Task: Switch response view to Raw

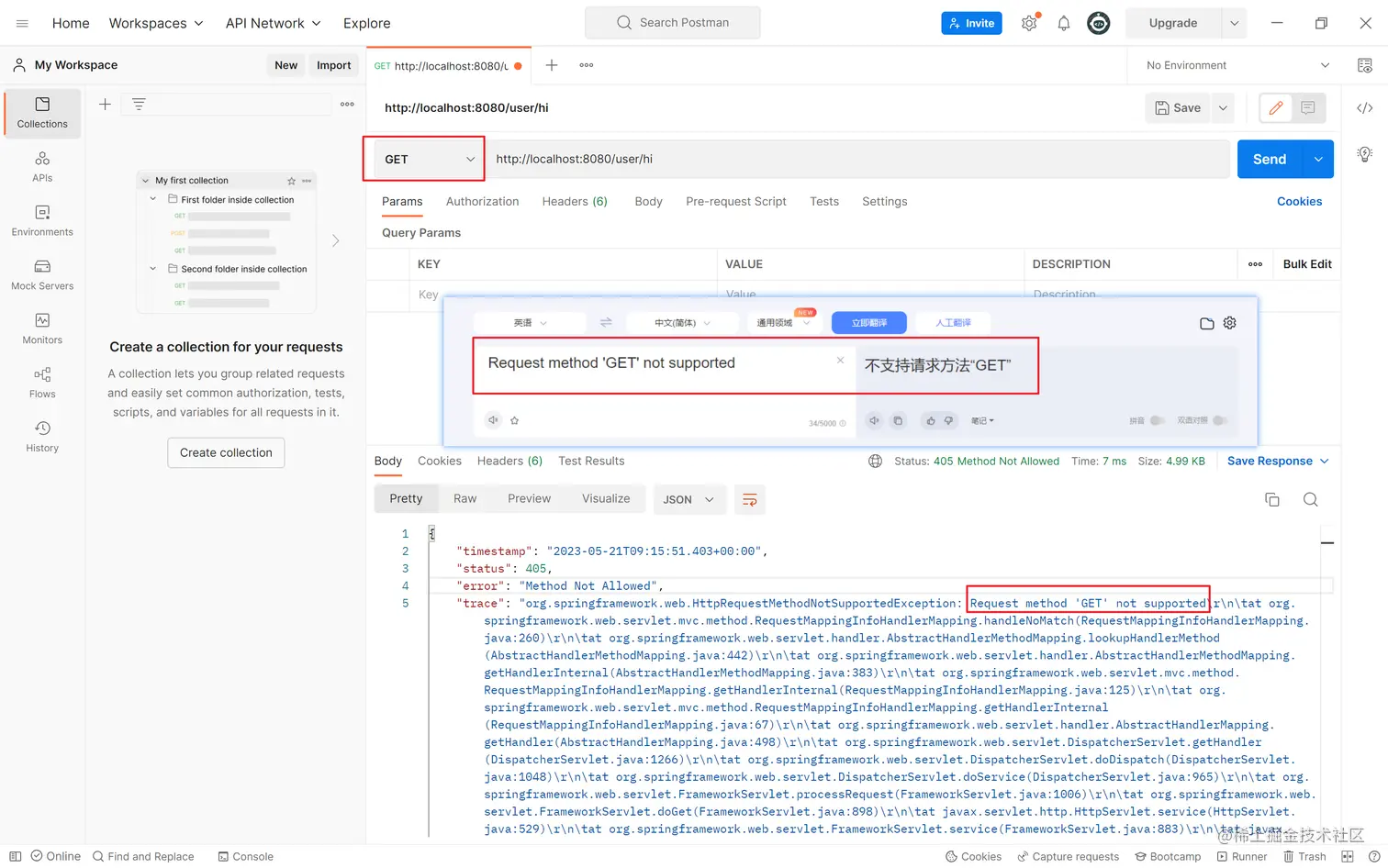Action: (465, 499)
